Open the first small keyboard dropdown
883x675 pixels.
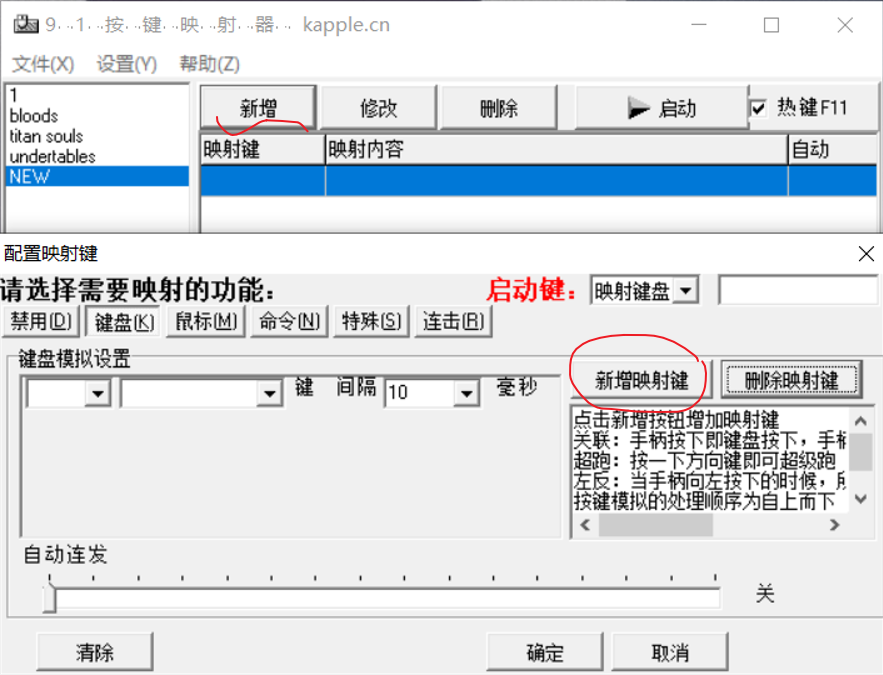[97, 393]
